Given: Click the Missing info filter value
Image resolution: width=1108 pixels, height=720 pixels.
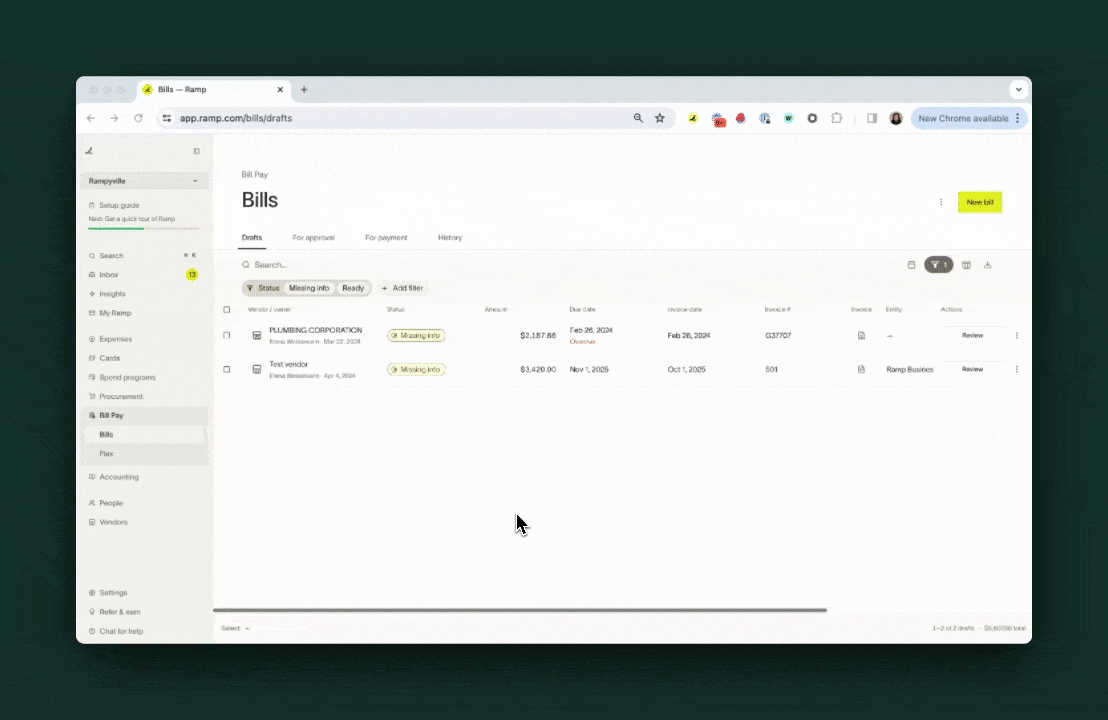Looking at the screenshot, I should pos(309,288).
